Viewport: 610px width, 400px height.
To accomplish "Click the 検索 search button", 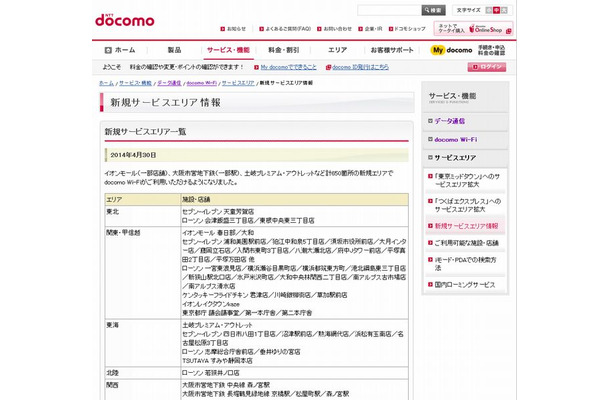I will 433,10.
